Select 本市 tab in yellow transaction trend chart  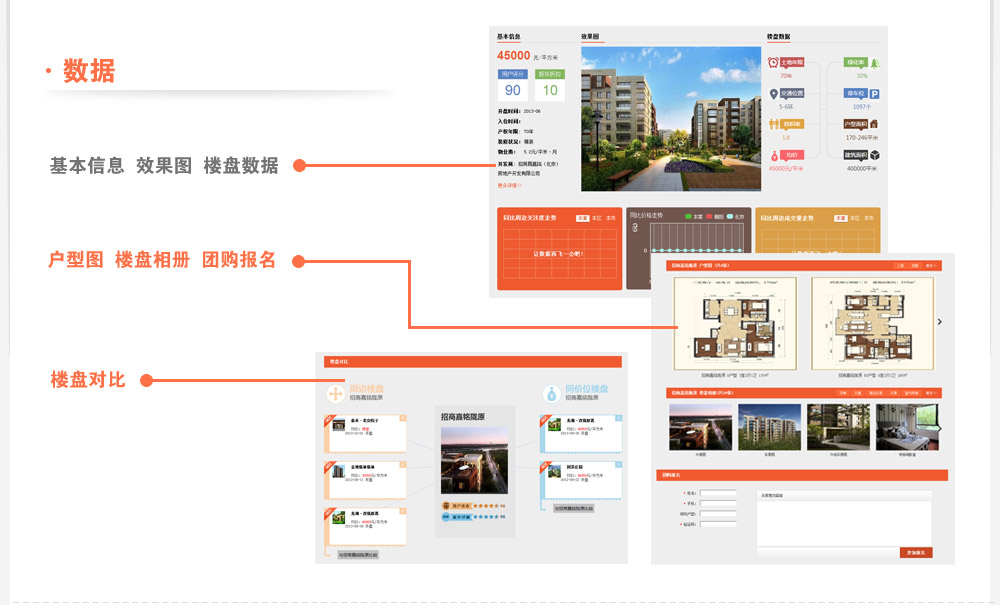tap(869, 217)
